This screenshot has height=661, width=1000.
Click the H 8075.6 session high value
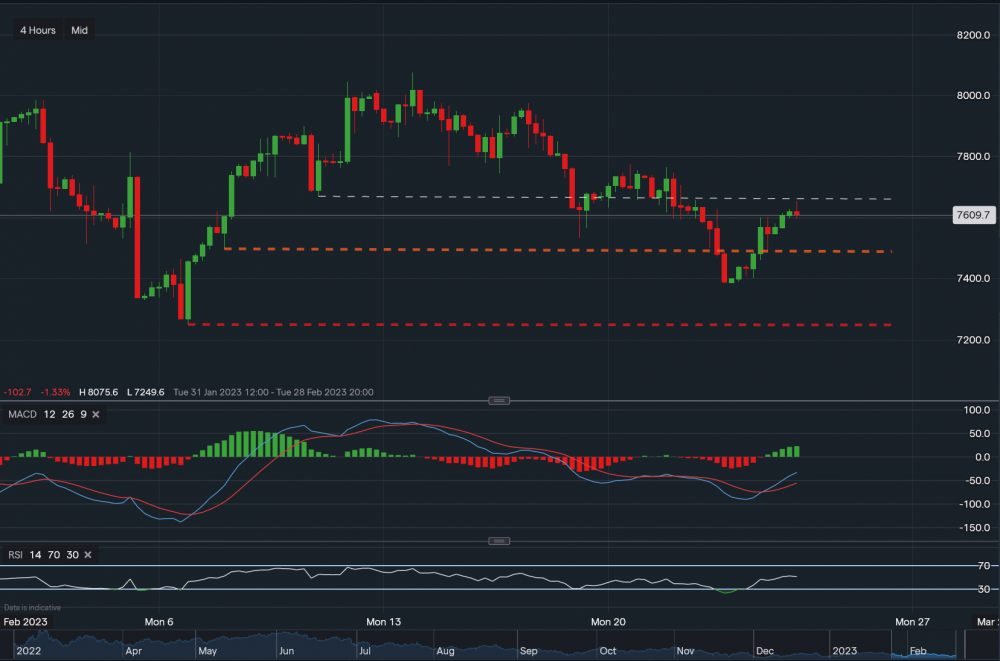pyautogui.click(x=100, y=392)
